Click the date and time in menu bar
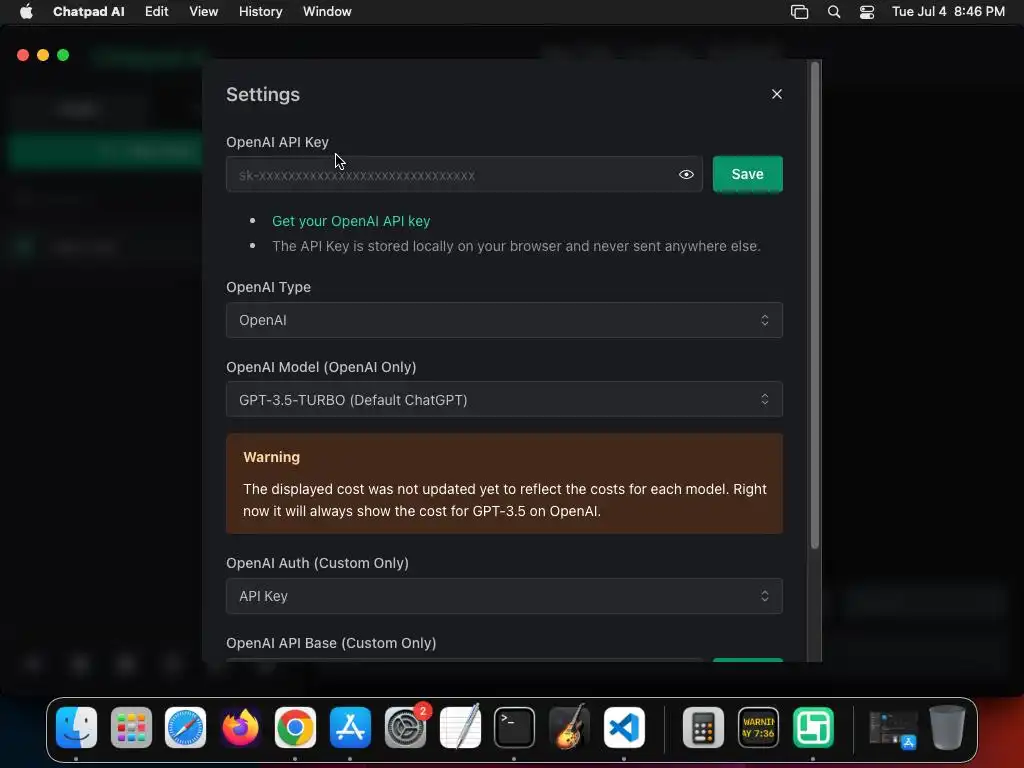 (x=948, y=12)
